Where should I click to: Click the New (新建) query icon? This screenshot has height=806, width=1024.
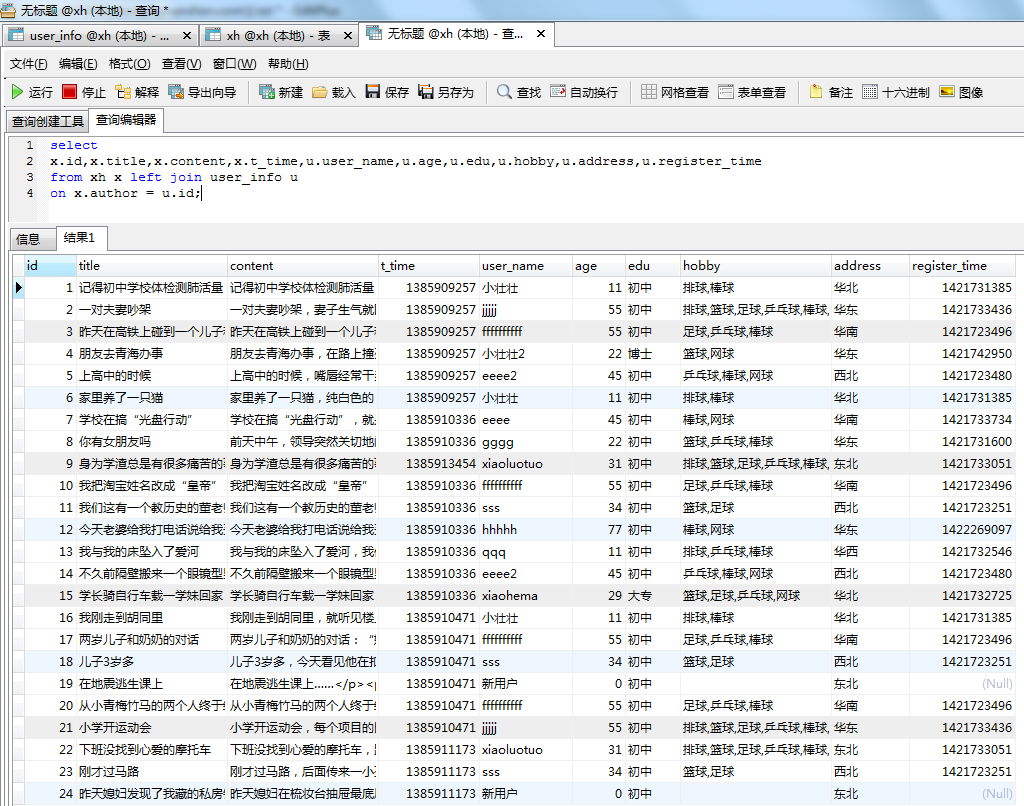266,92
